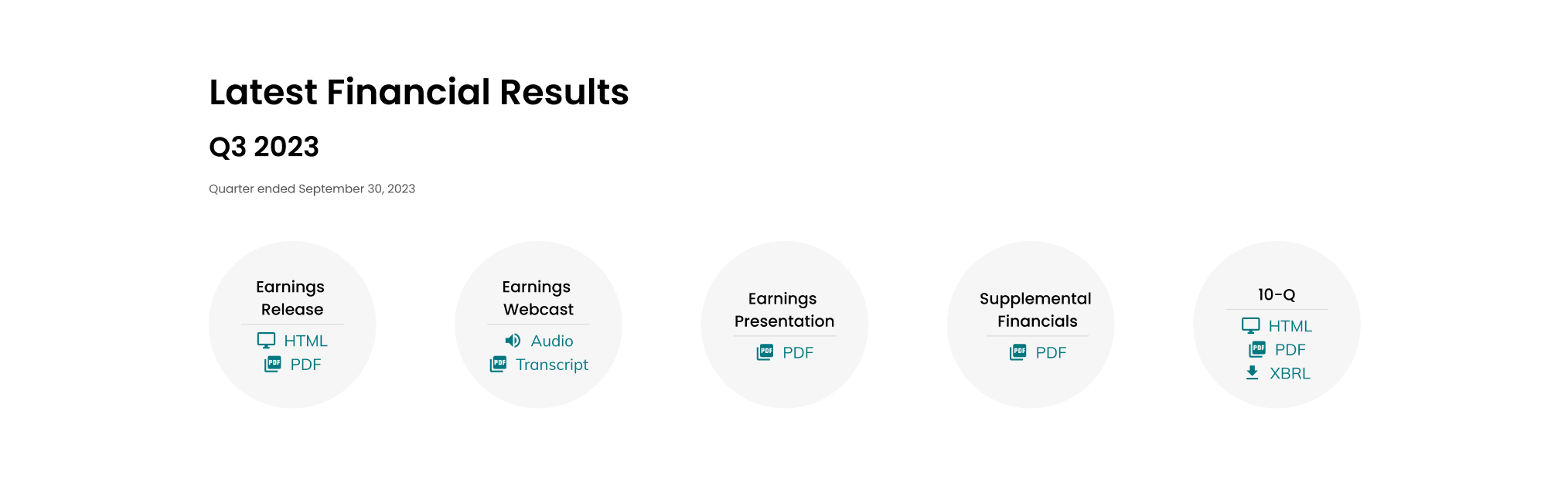Click the download arrow icon beside XBRL
Image resolution: width=1568 pixels, height=479 pixels.
click(1253, 373)
